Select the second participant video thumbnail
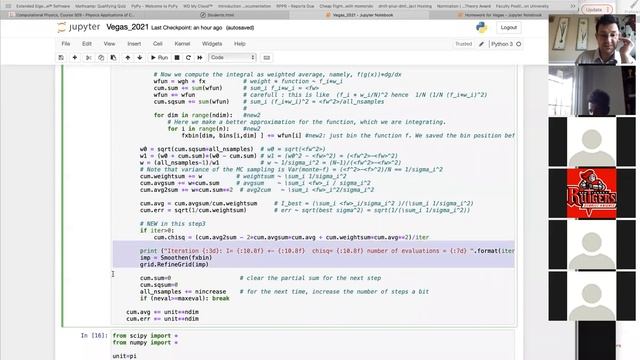Screen dimensions: 640x360 [592, 91]
